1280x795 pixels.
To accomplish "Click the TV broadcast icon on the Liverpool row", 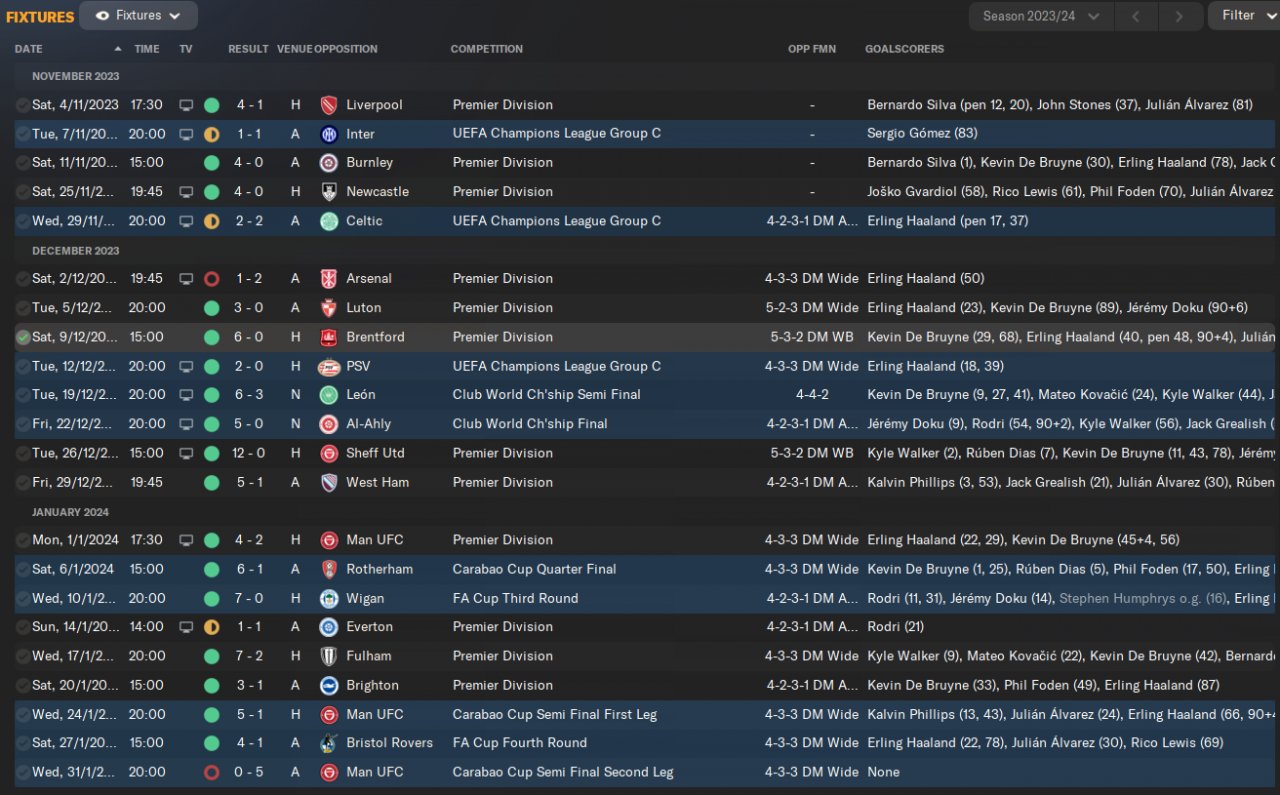I will [186, 105].
